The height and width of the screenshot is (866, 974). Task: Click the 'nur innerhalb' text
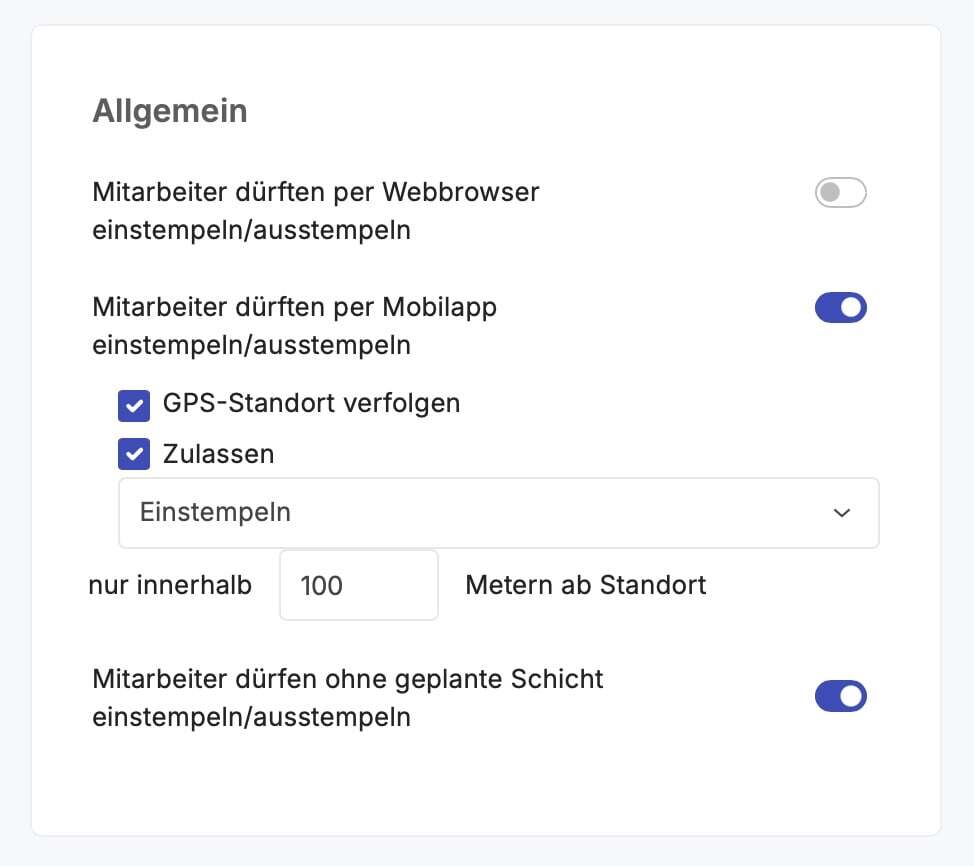point(170,585)
